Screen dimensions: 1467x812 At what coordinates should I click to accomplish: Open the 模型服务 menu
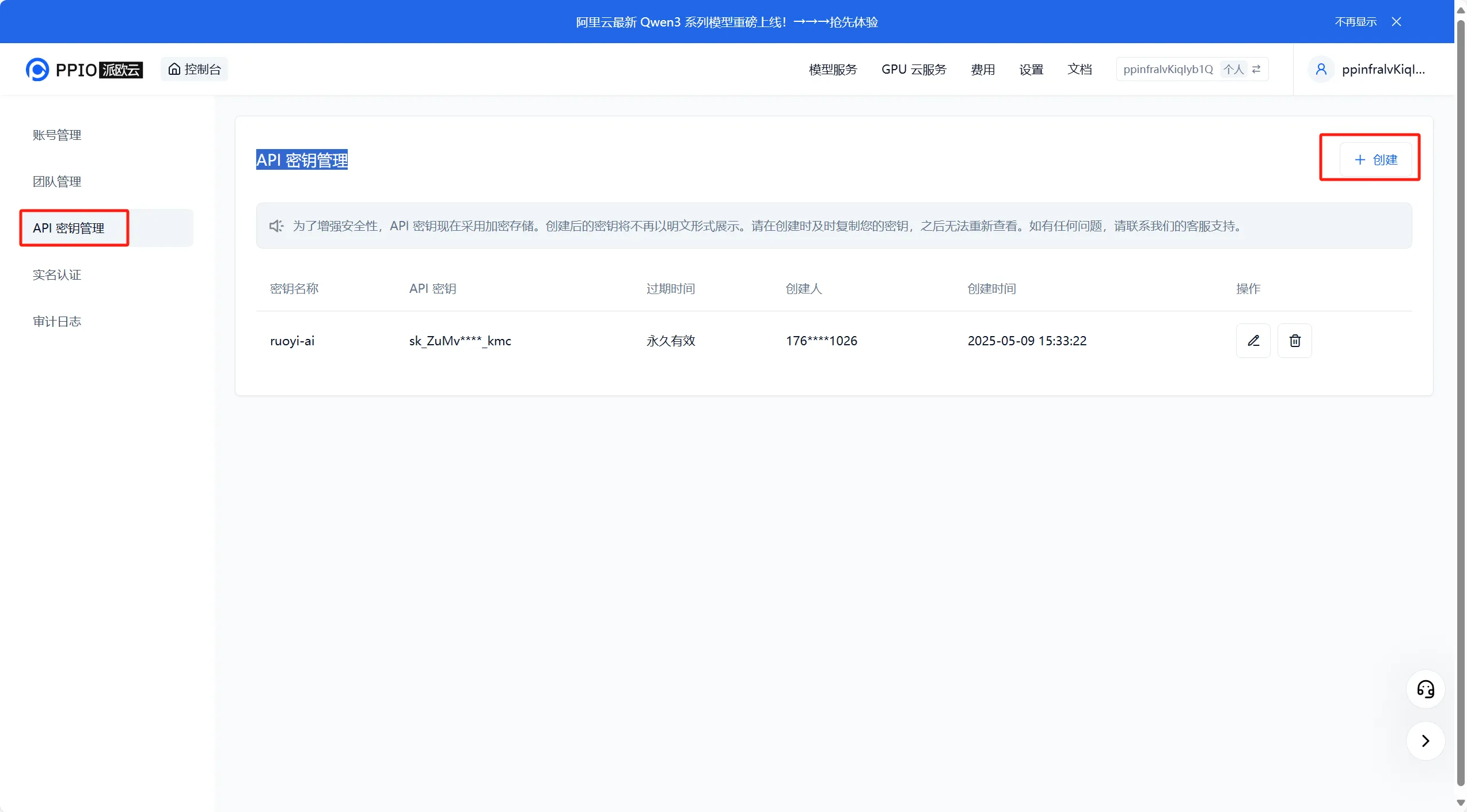point(833,70)
